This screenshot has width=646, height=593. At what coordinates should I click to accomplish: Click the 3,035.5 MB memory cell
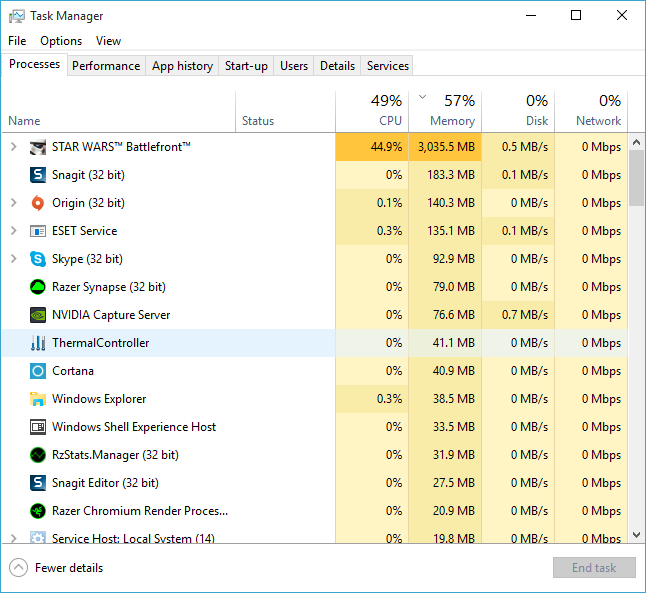(x=445, y=147)
